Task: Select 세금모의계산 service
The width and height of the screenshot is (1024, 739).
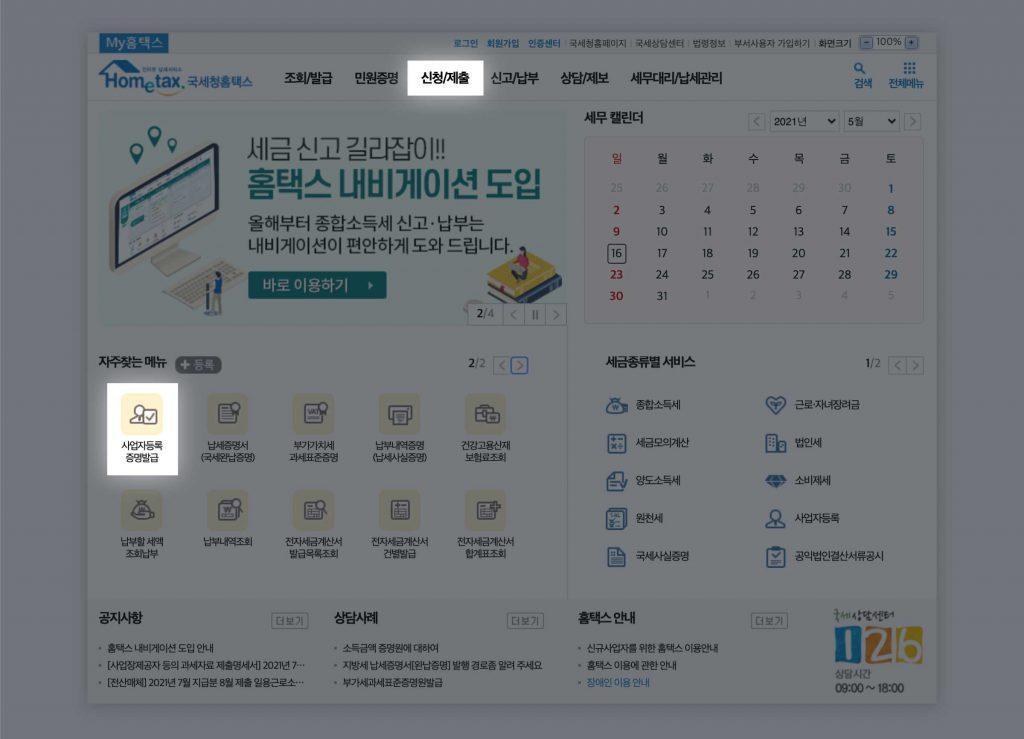Action: pos(647,443)
